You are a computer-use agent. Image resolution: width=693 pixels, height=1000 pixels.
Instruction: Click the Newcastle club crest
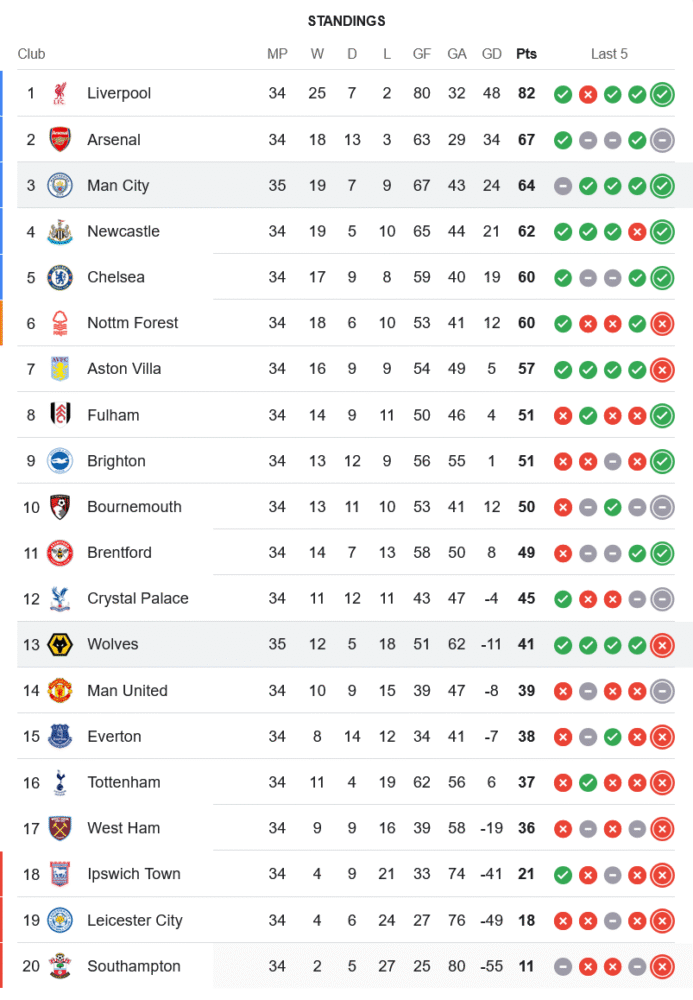coord(60,232)
